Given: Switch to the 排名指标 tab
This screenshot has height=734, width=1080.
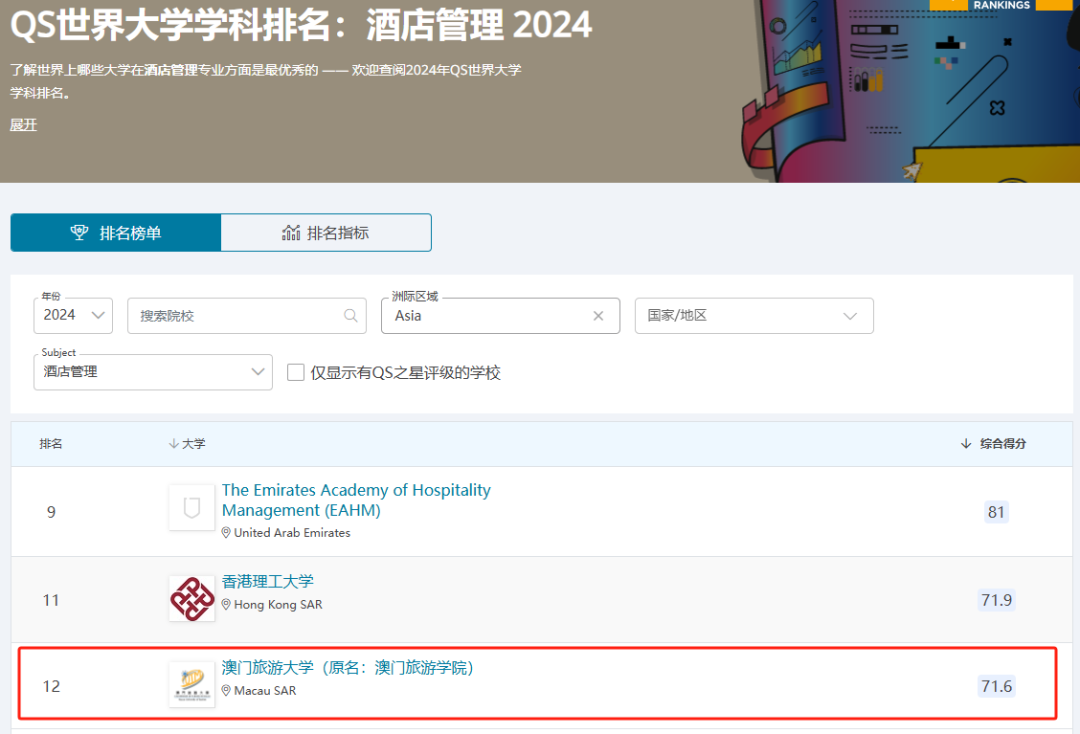Looking at the screenshot, I should pos(325,232).
